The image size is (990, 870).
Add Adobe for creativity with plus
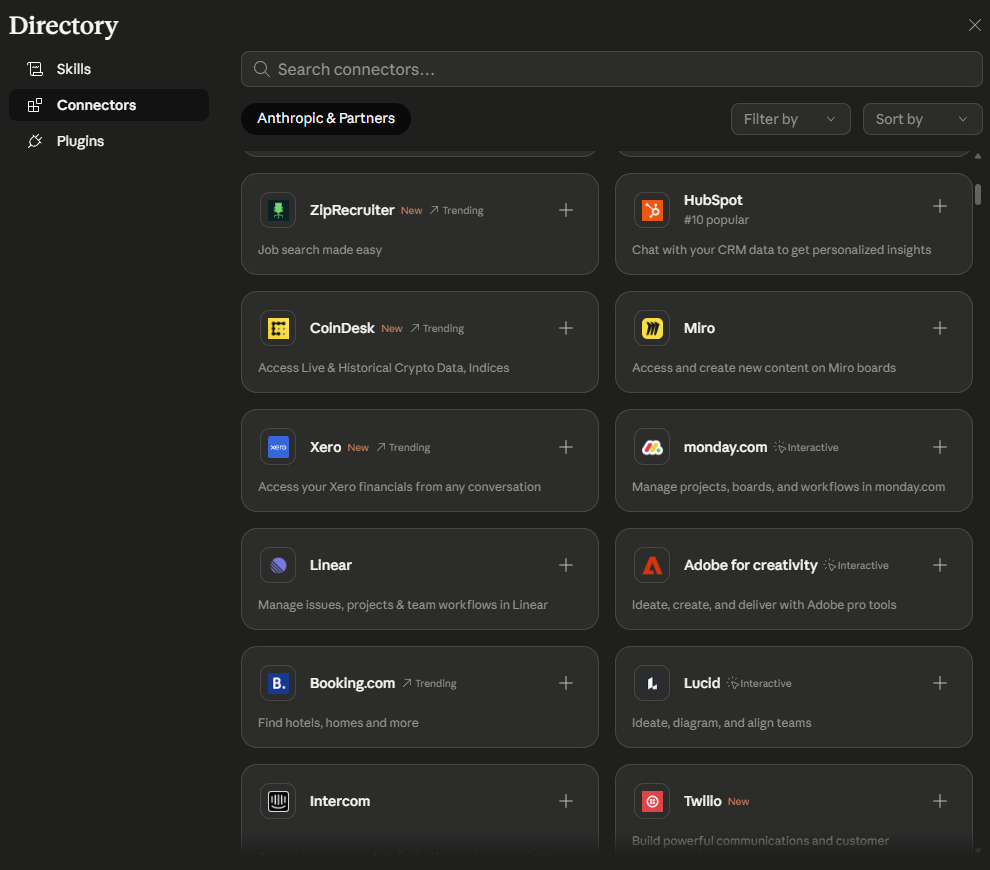click(939, 565)
